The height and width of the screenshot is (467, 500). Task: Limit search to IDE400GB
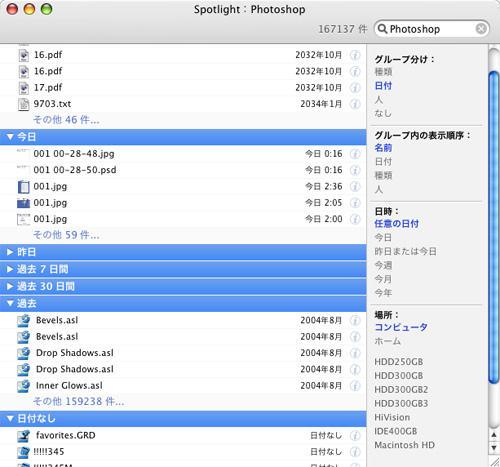(396, 431)
